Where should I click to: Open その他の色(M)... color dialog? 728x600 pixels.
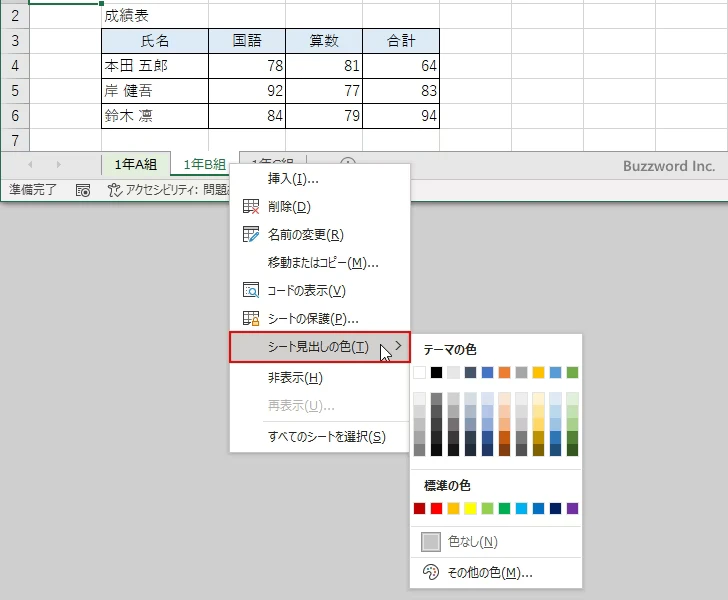coord(496,572)
